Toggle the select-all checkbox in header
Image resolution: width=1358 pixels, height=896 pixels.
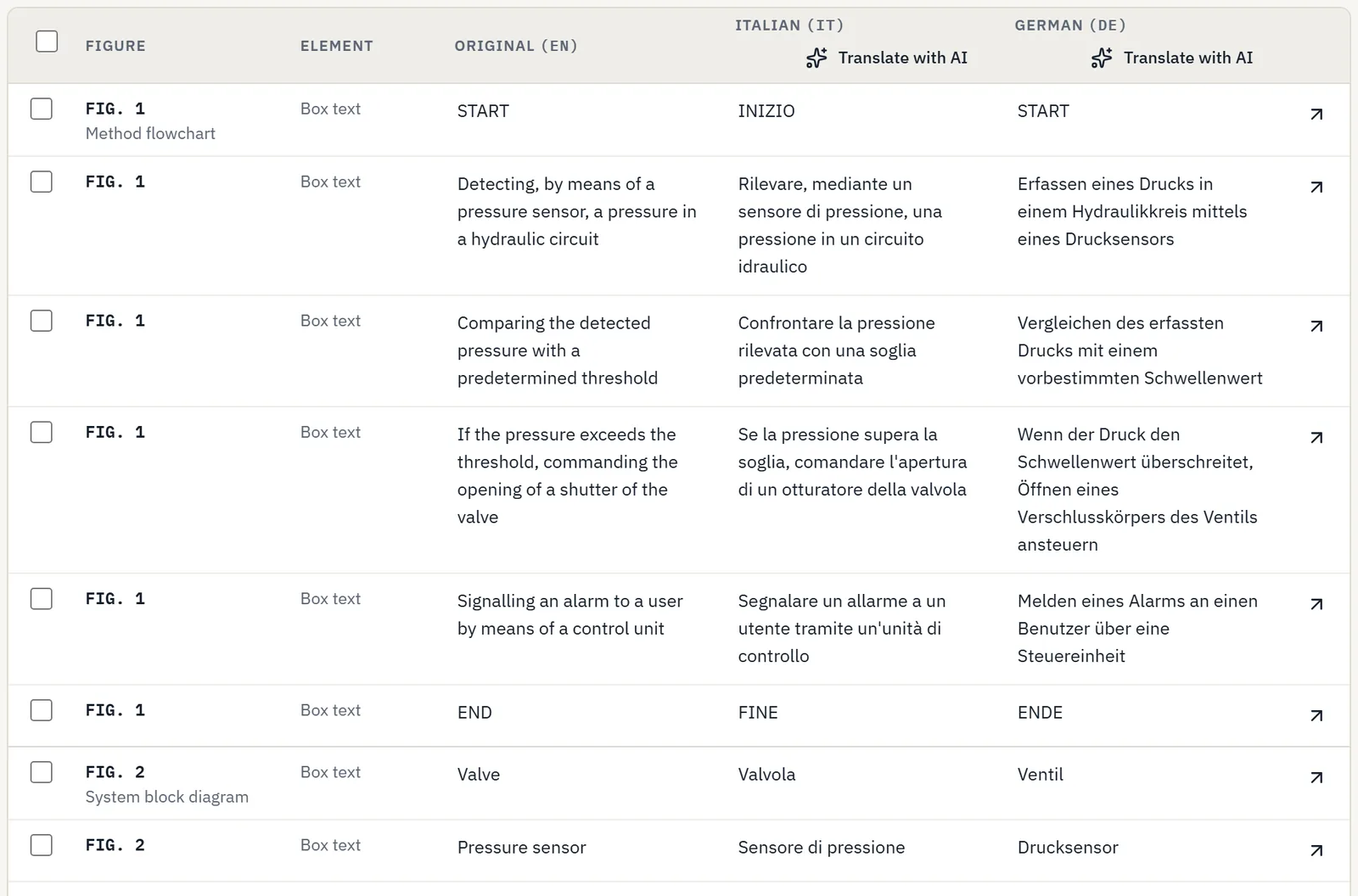tap(47, 41)
